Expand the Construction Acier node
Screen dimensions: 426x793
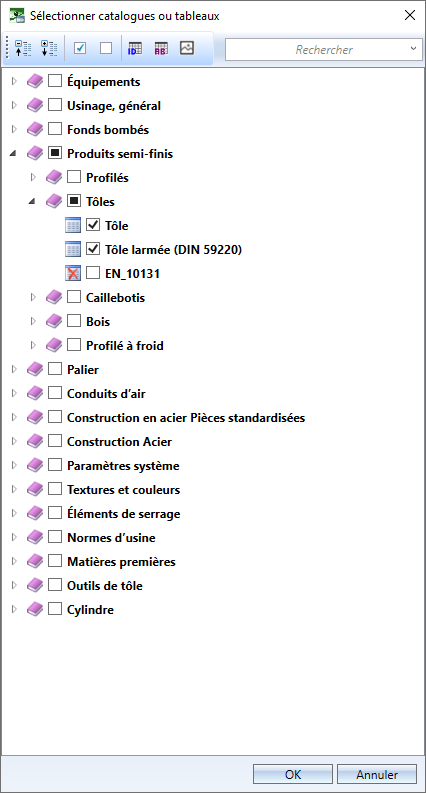pyautogui.click(x=14, y=442)
